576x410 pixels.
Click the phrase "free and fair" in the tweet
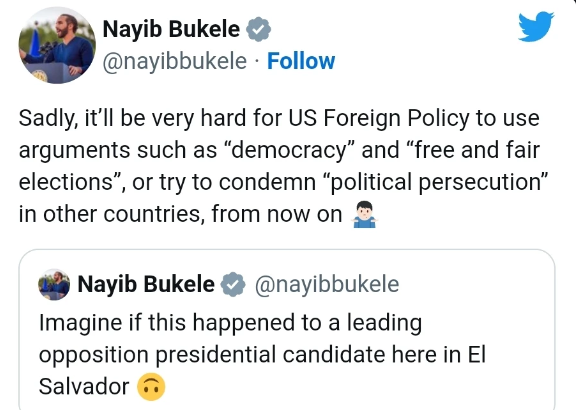point(473,150)
